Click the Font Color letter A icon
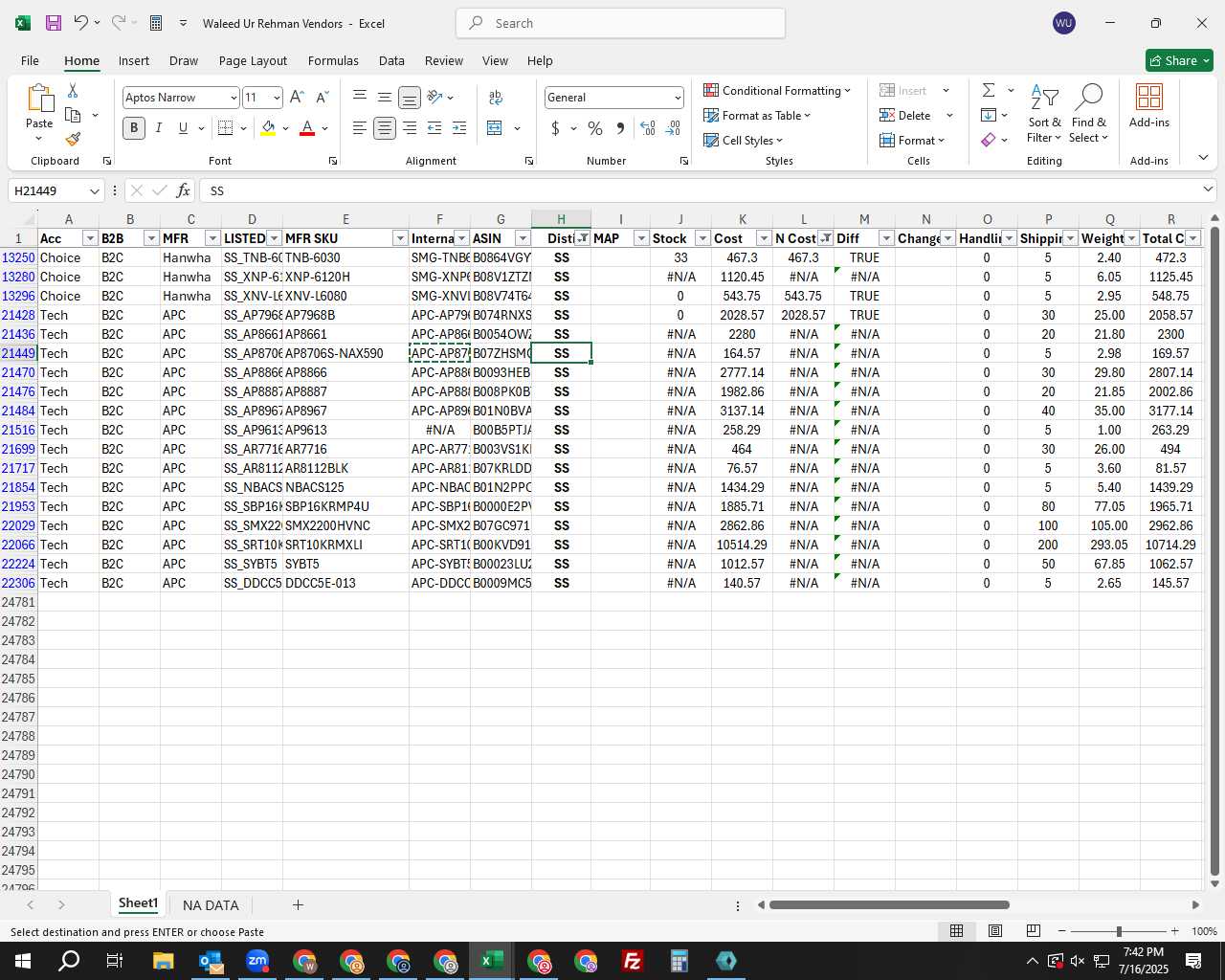Viewport: 1225px width, 980px height. 307,128
